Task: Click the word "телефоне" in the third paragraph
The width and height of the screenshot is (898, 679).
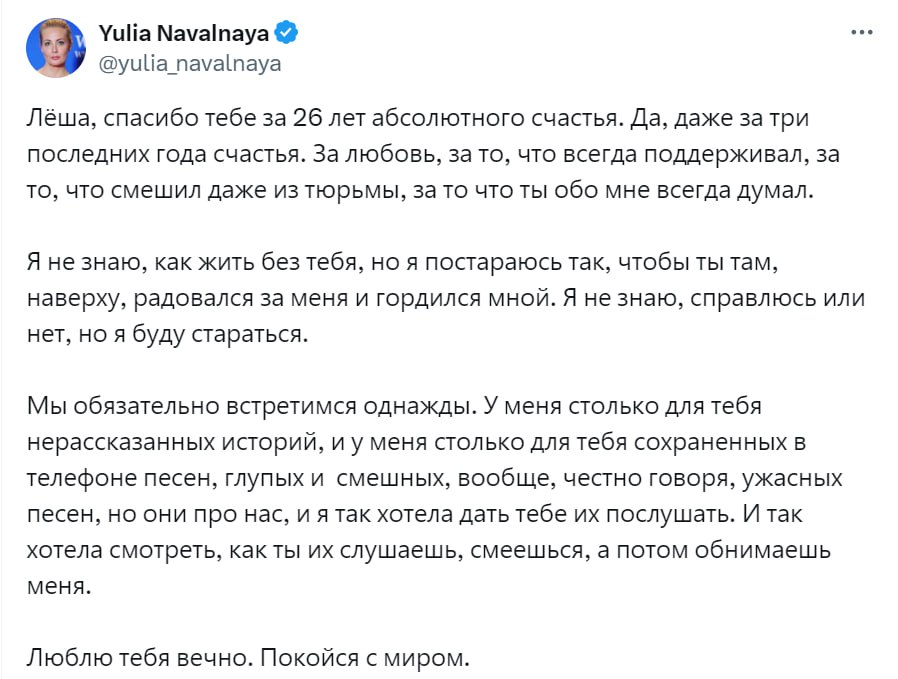Action: (x=69, y=479)
